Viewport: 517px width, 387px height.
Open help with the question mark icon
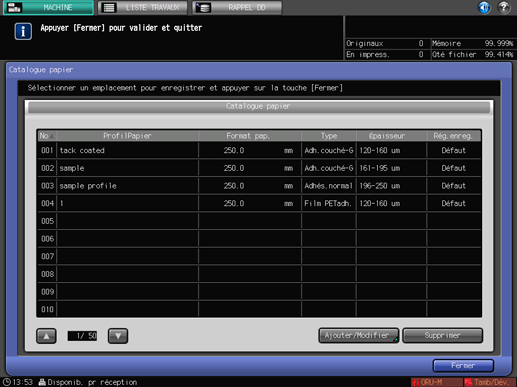tap(504, 7)
